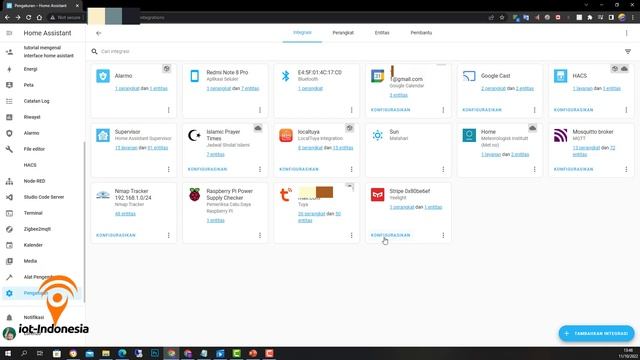Open Terminal in sidebar
The height and width of the screenshot is (360, 640).
[x=33, y=213]
